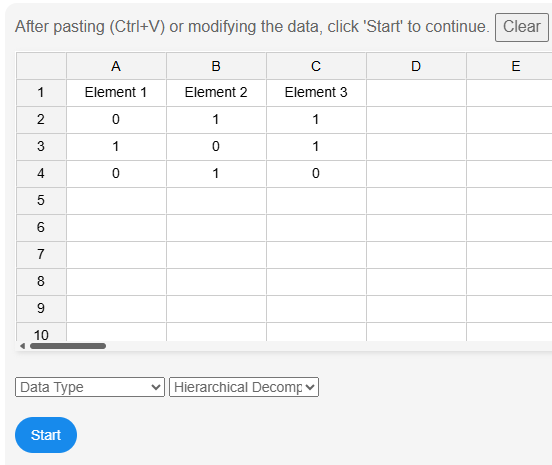Expand the Hierarchical Decomposition dropdown

pos(244,387)
